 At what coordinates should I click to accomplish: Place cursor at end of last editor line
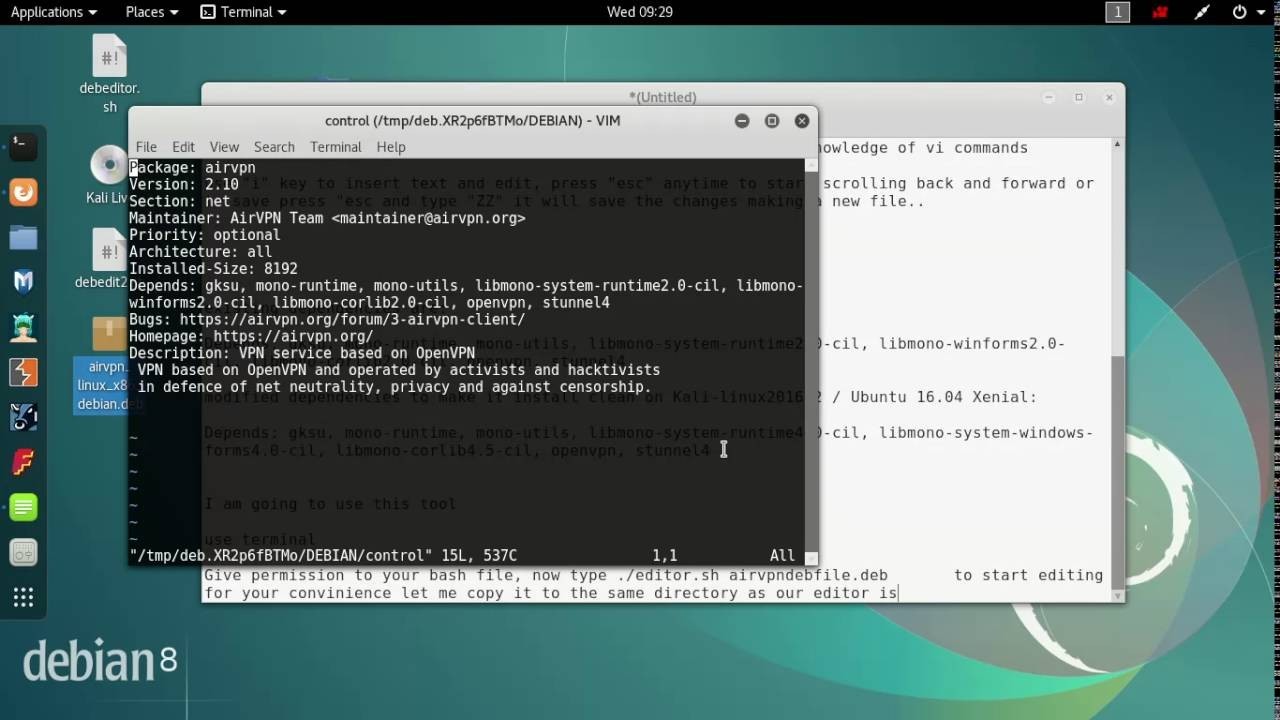898,593
